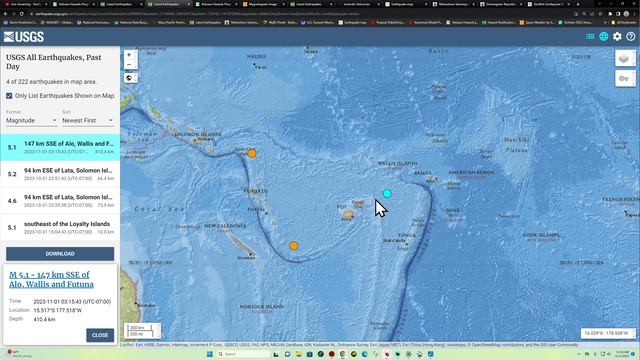Click the orange marker near Solomon Islands
Image resolution: width=640 pixels, height=360 pixels.
252,153
